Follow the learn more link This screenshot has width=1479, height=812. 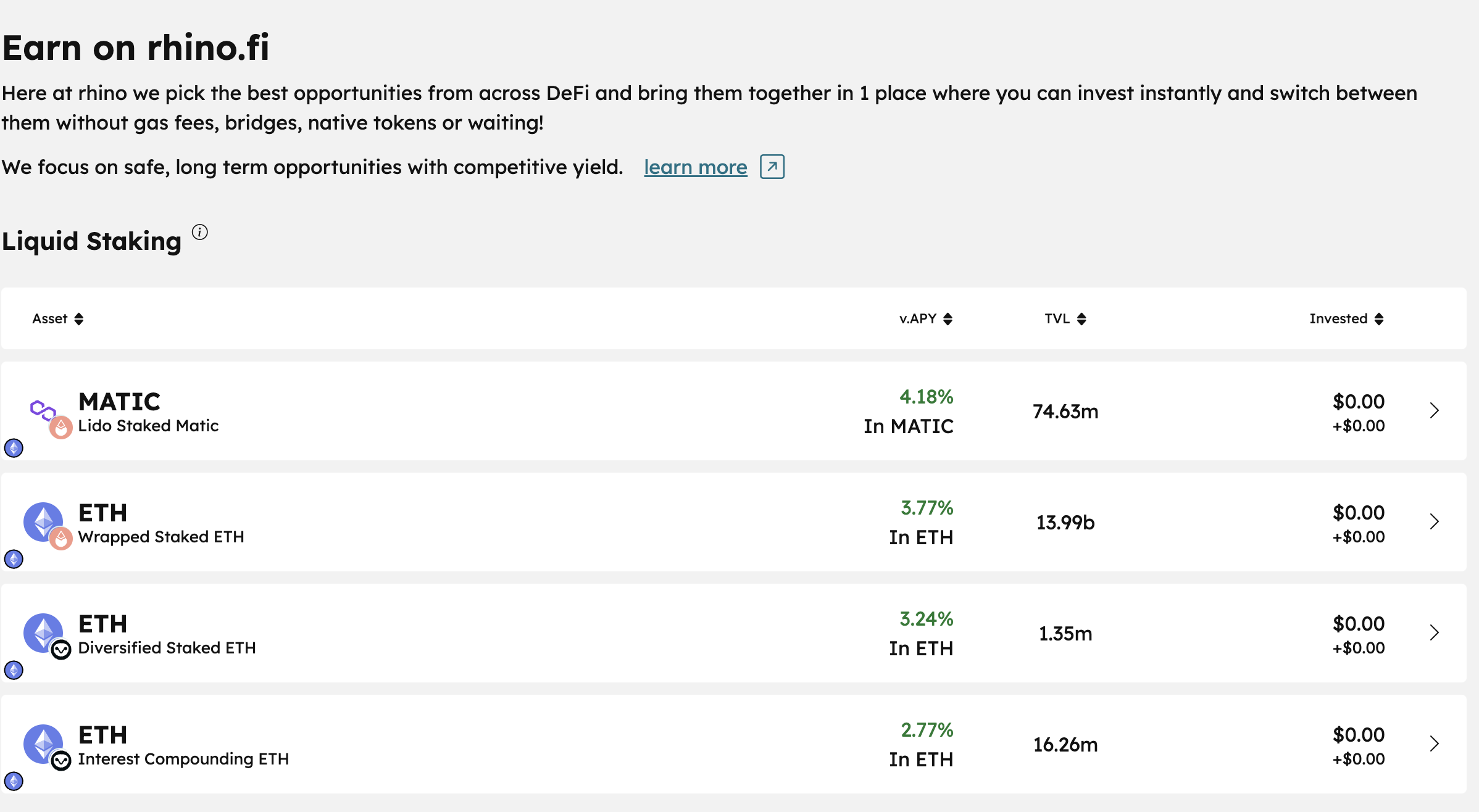pyautogui.click(x=696, y=167)
